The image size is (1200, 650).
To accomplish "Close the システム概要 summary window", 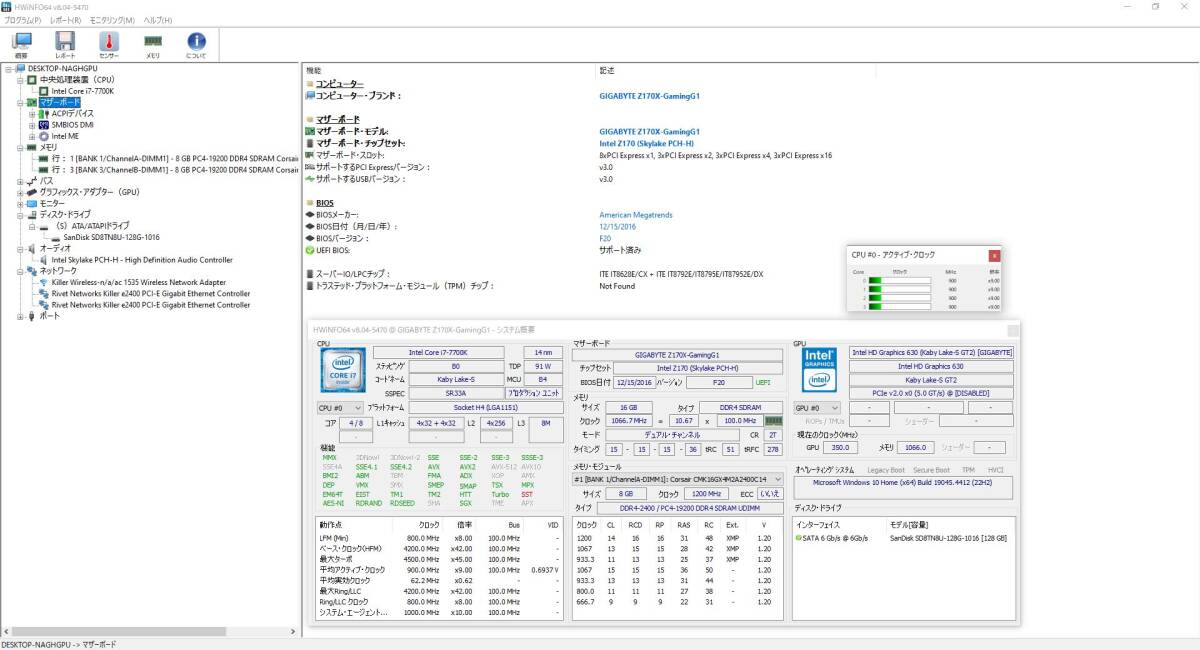I will 1012,329.
